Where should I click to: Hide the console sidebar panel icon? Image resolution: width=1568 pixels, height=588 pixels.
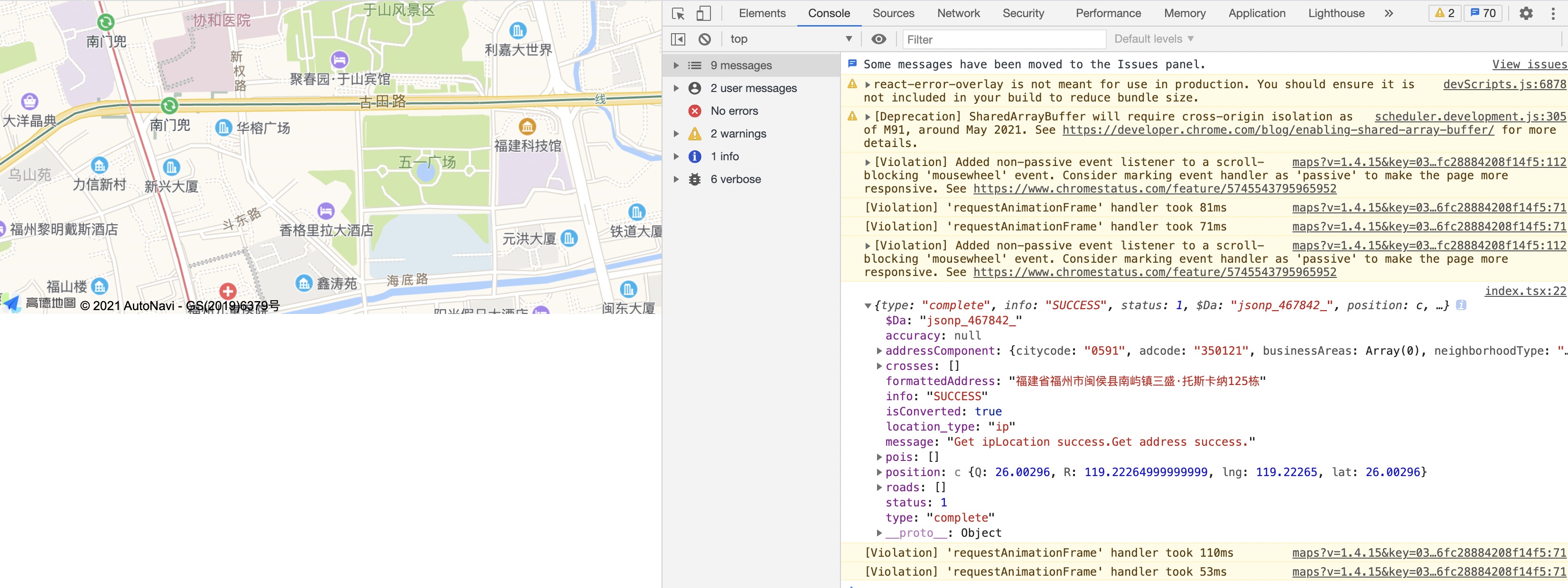click(678, 39)
